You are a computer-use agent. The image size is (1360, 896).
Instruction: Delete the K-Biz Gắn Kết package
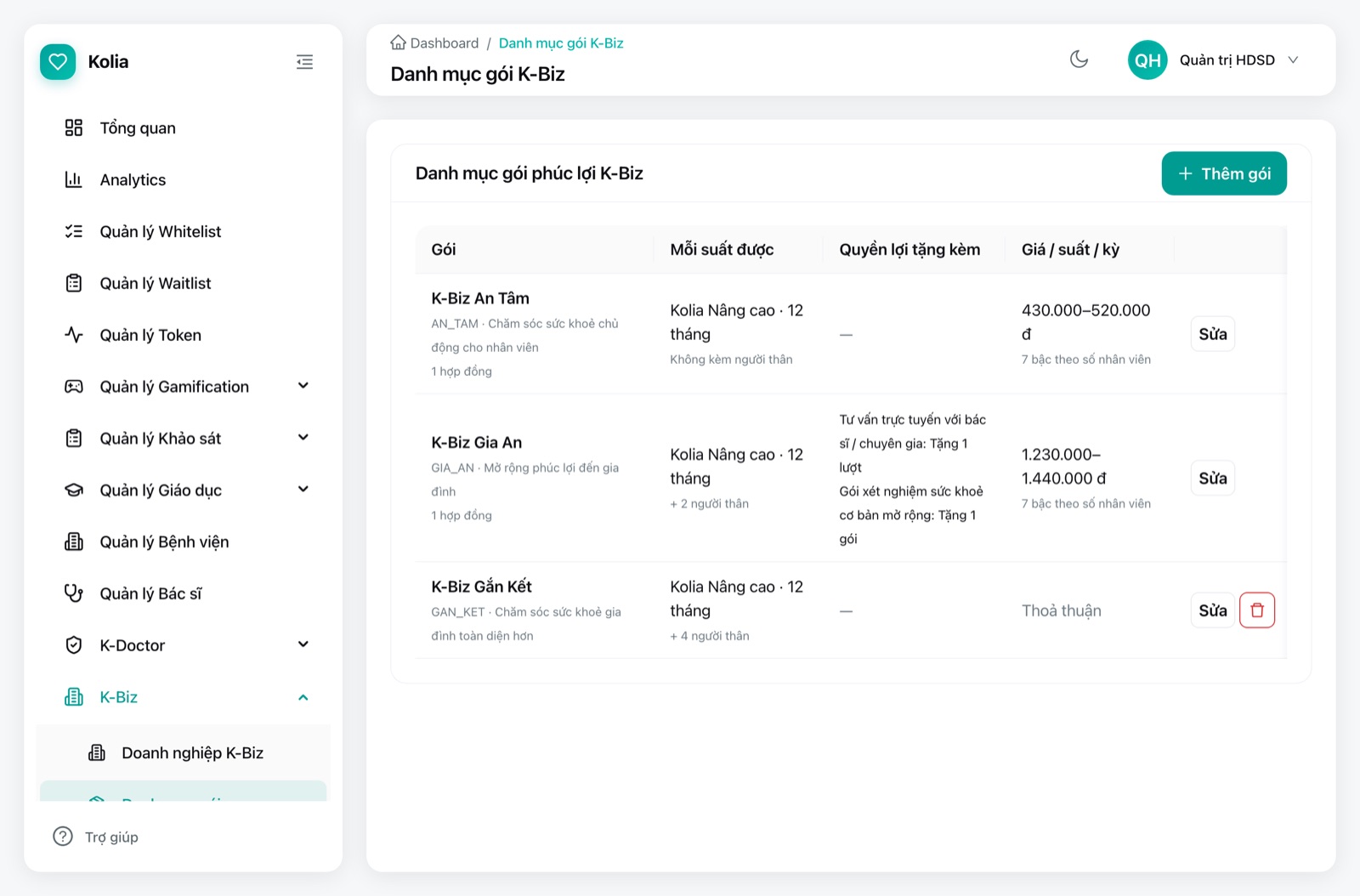(x=1257, y=610)
